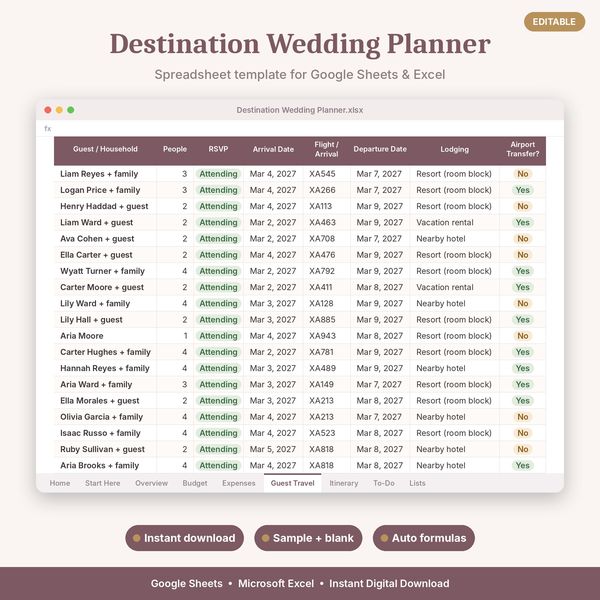Click the Guest Travel tab
The image size is (600, 600).
(x=292, y=483)
